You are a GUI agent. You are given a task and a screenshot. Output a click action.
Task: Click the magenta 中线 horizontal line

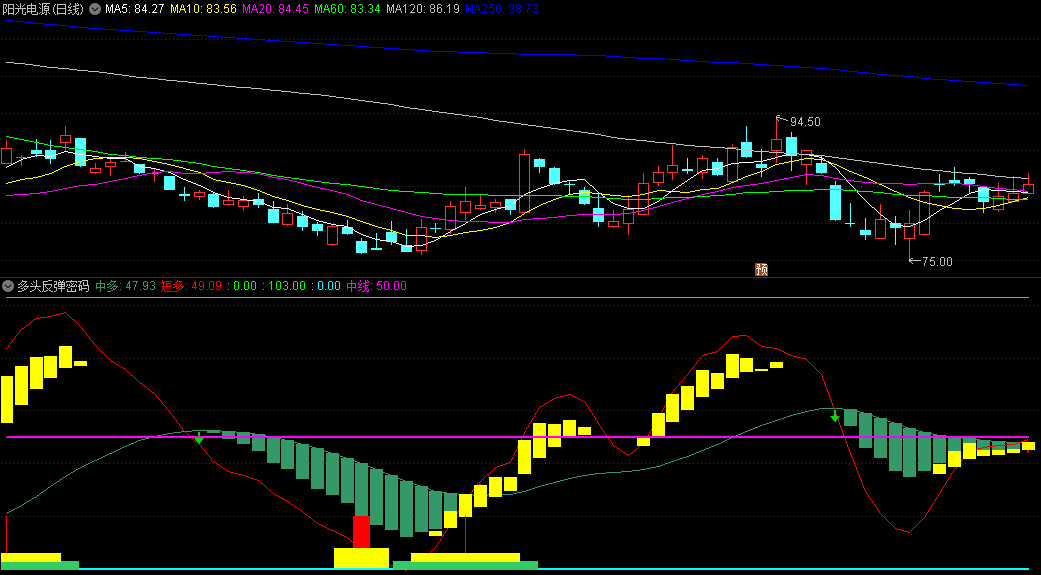point(518,437)
